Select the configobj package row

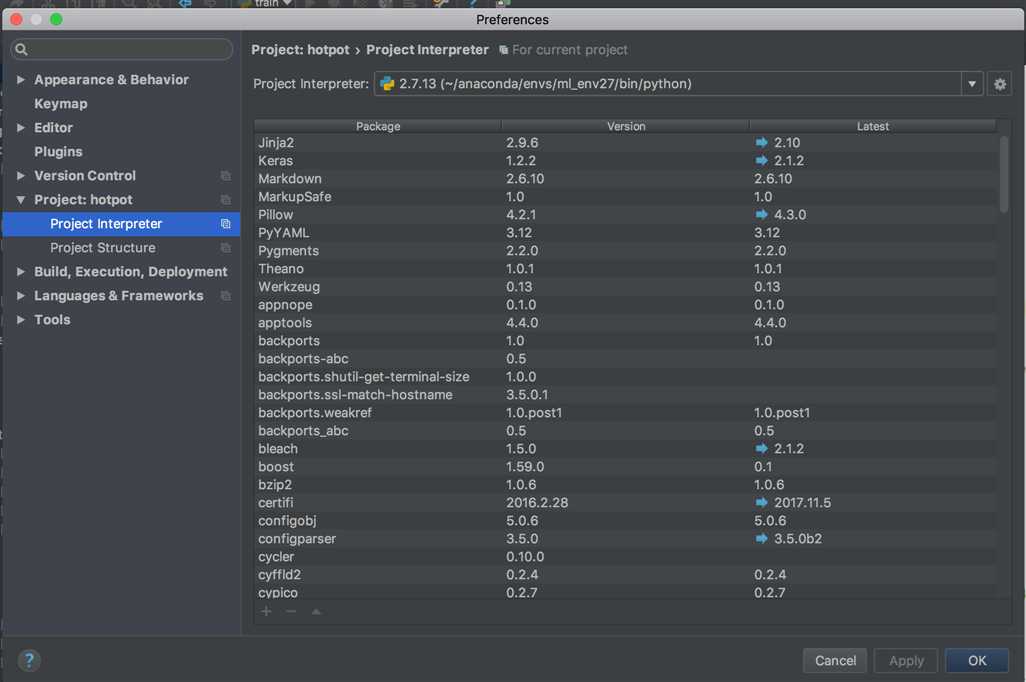point(626,520)
